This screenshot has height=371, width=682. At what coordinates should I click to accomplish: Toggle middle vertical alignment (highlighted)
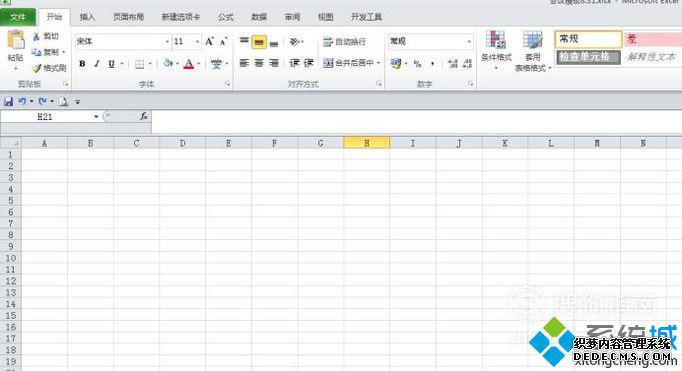259,42
